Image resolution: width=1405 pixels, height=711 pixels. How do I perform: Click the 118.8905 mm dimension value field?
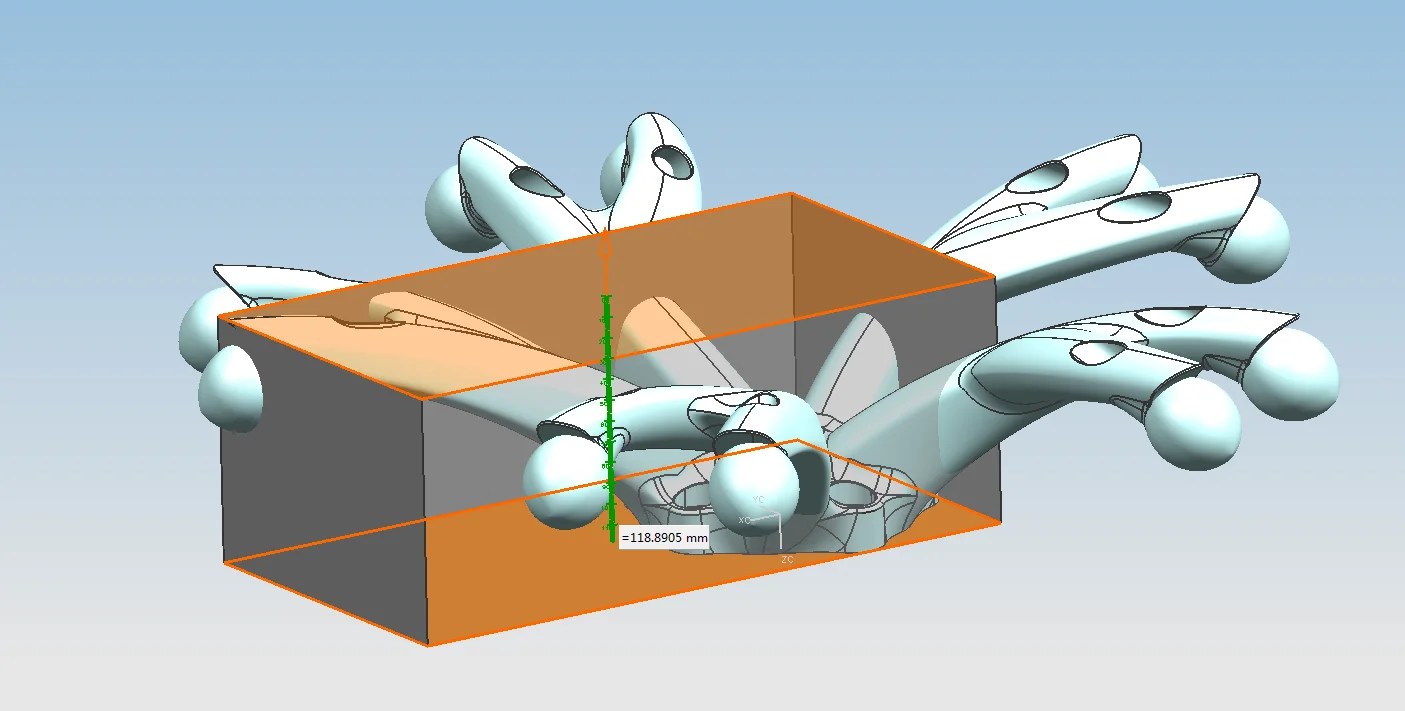click(x=664, y=538)
